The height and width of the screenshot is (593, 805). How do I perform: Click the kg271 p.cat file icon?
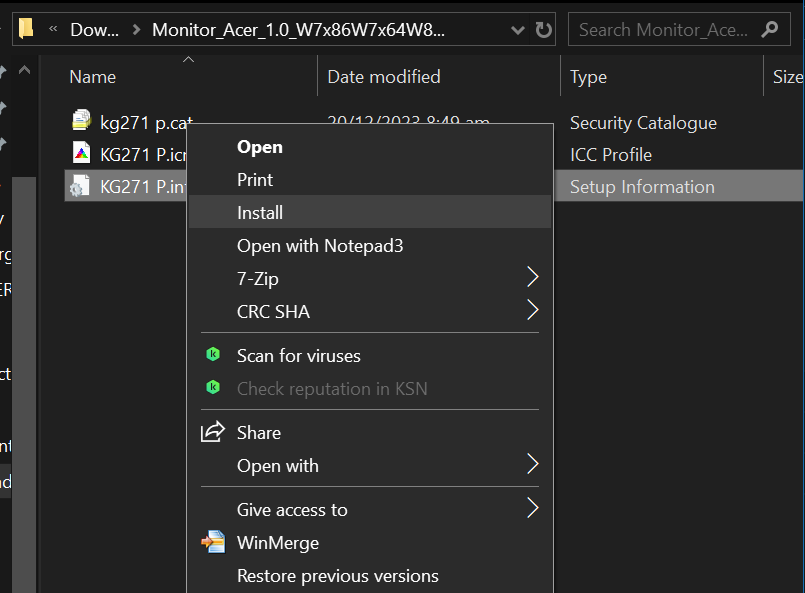pyautogui.click(x=81, y=122)
